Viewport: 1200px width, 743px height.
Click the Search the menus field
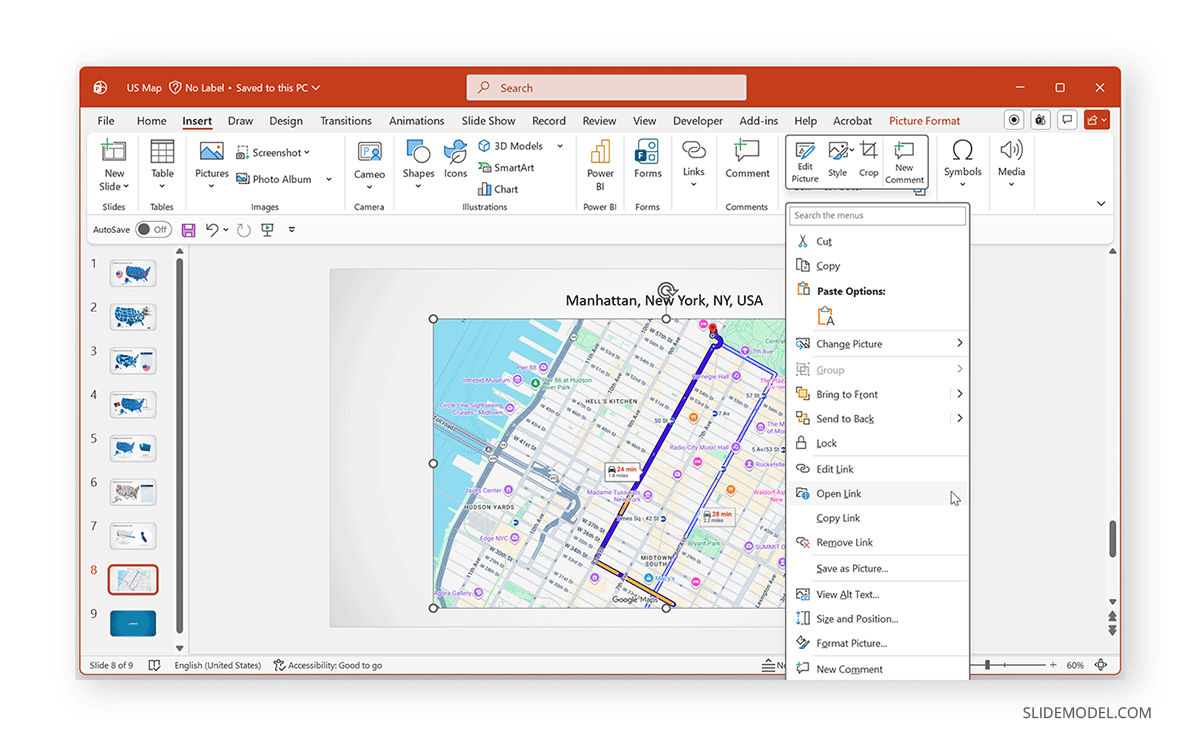(878, 215)
